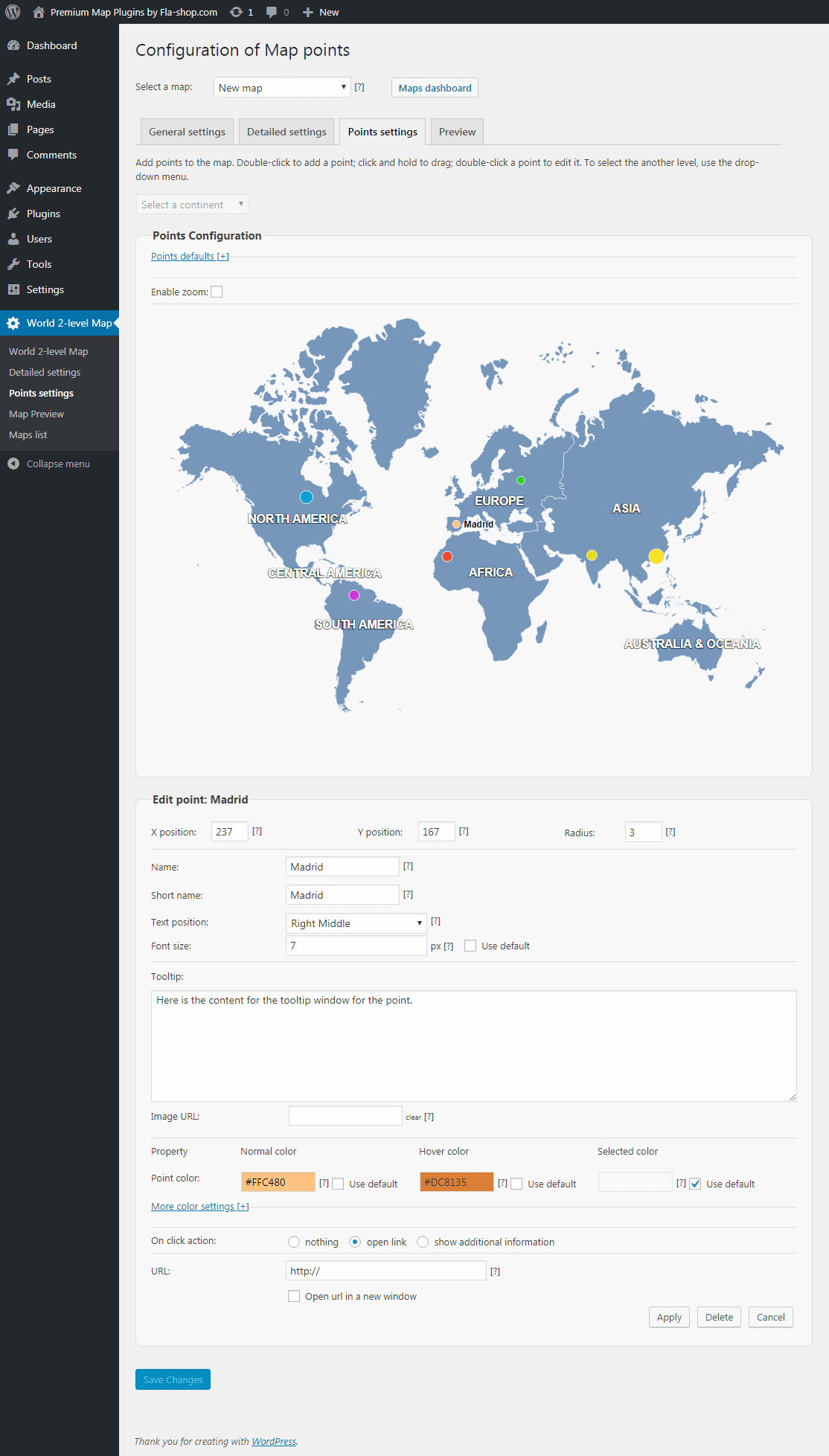
Task: Click the Delete button
Action: (719, 1317)
